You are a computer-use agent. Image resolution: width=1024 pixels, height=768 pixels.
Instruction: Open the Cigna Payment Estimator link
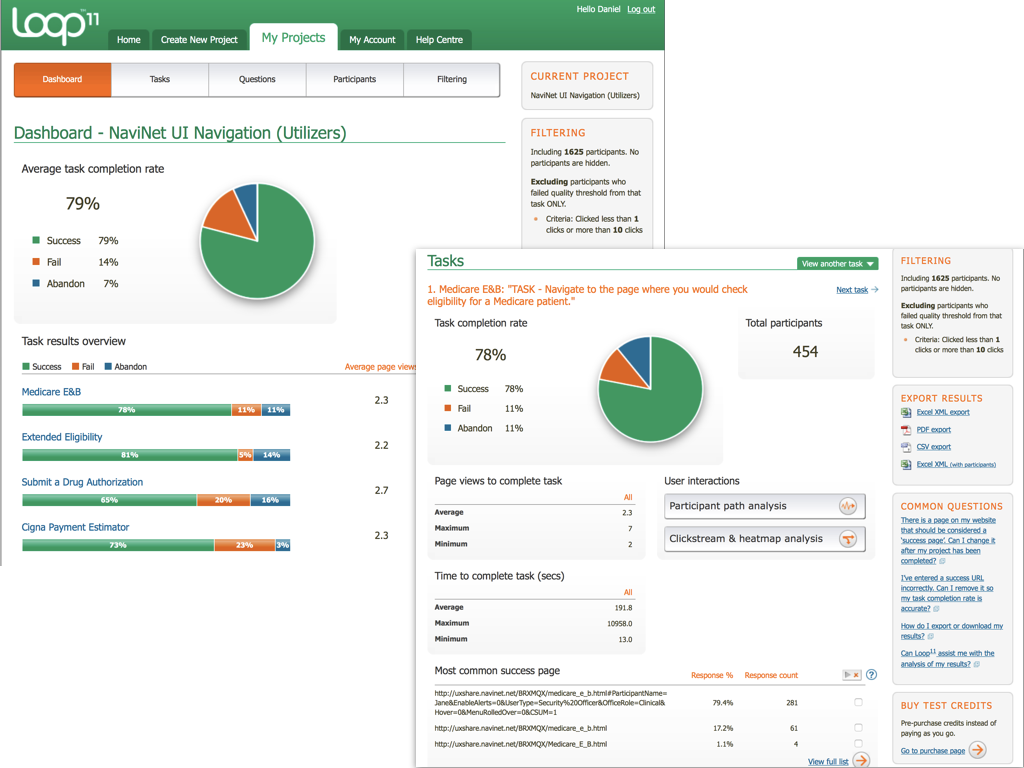(75, 527)
